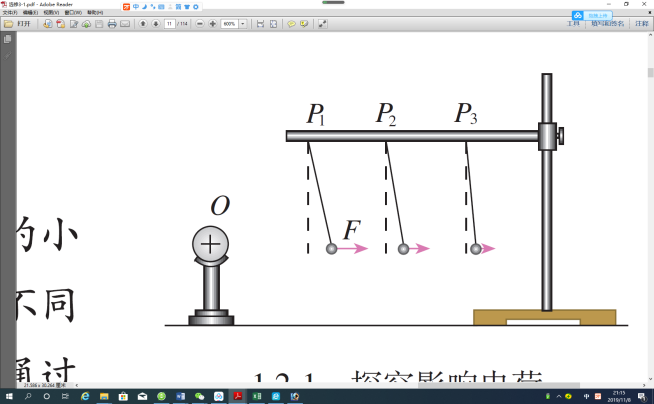Add a sticky note comment icon

pyautogui.click(x=291, y=24)
